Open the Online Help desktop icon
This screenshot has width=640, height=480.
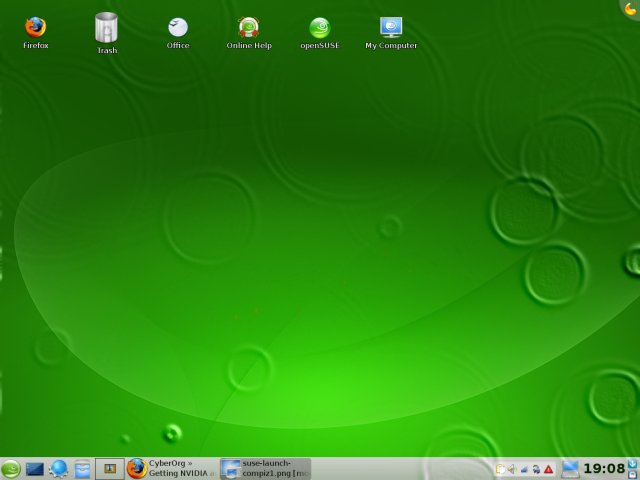tap(249, 33)
